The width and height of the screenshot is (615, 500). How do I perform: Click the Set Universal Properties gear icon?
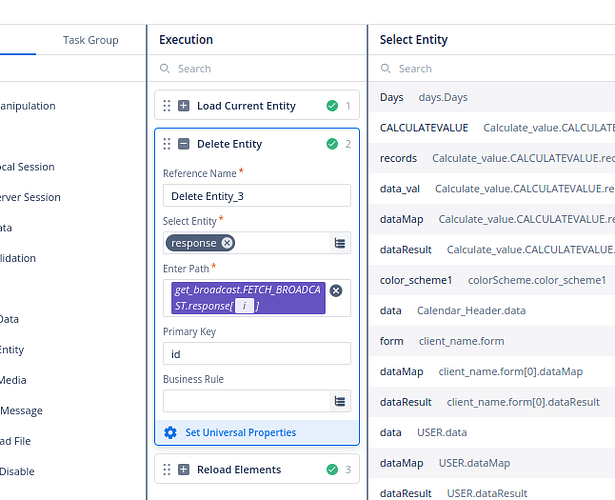170,432
